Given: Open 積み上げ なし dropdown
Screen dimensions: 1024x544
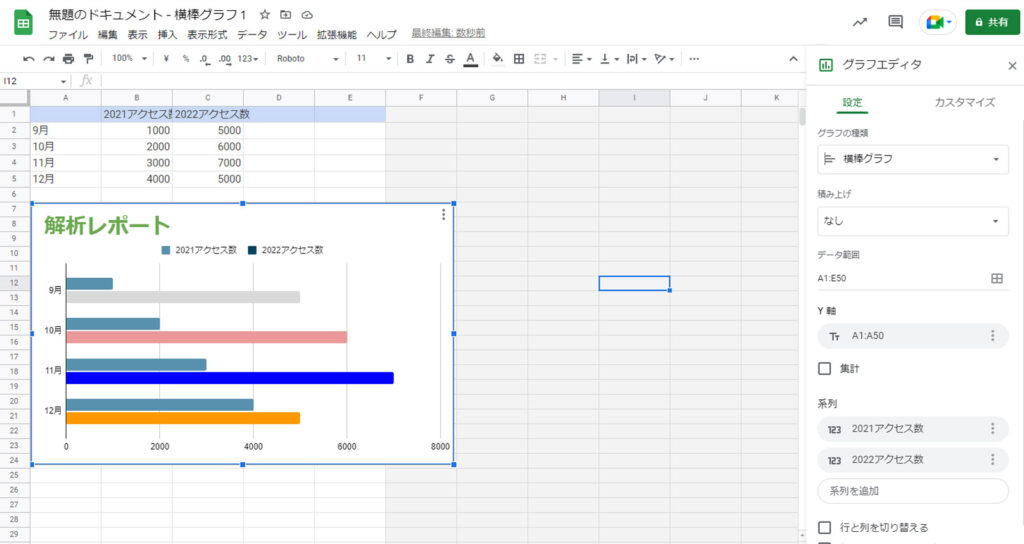Looking at the screenshot, I should pos(912,221).
